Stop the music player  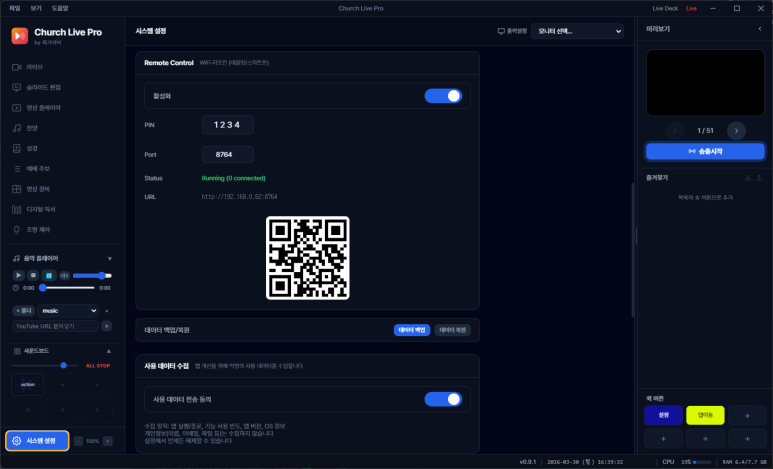pyautogui.click(x=33, y=275)
